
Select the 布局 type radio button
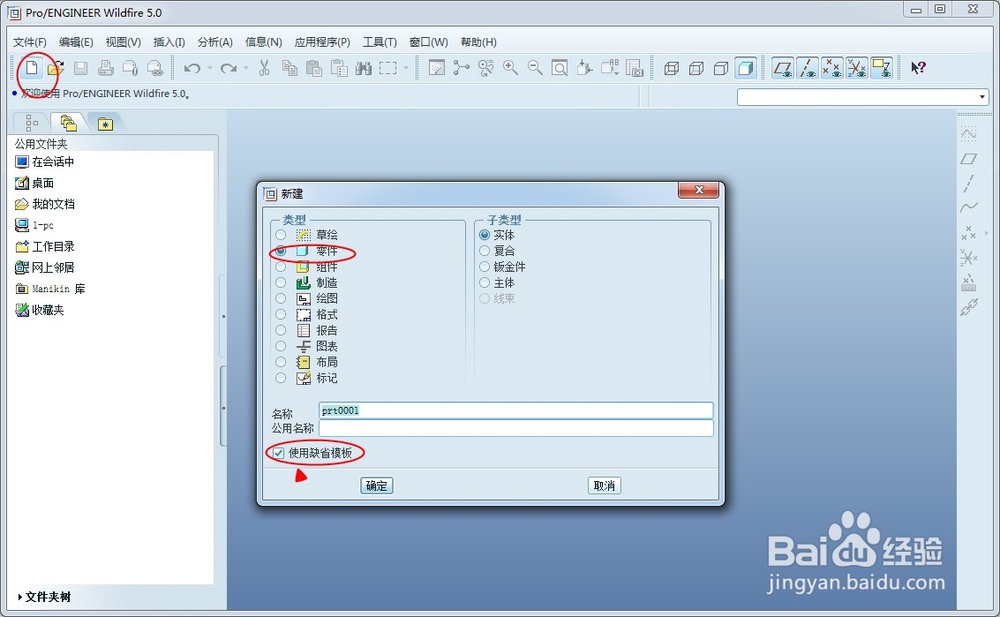pos(281,362)
